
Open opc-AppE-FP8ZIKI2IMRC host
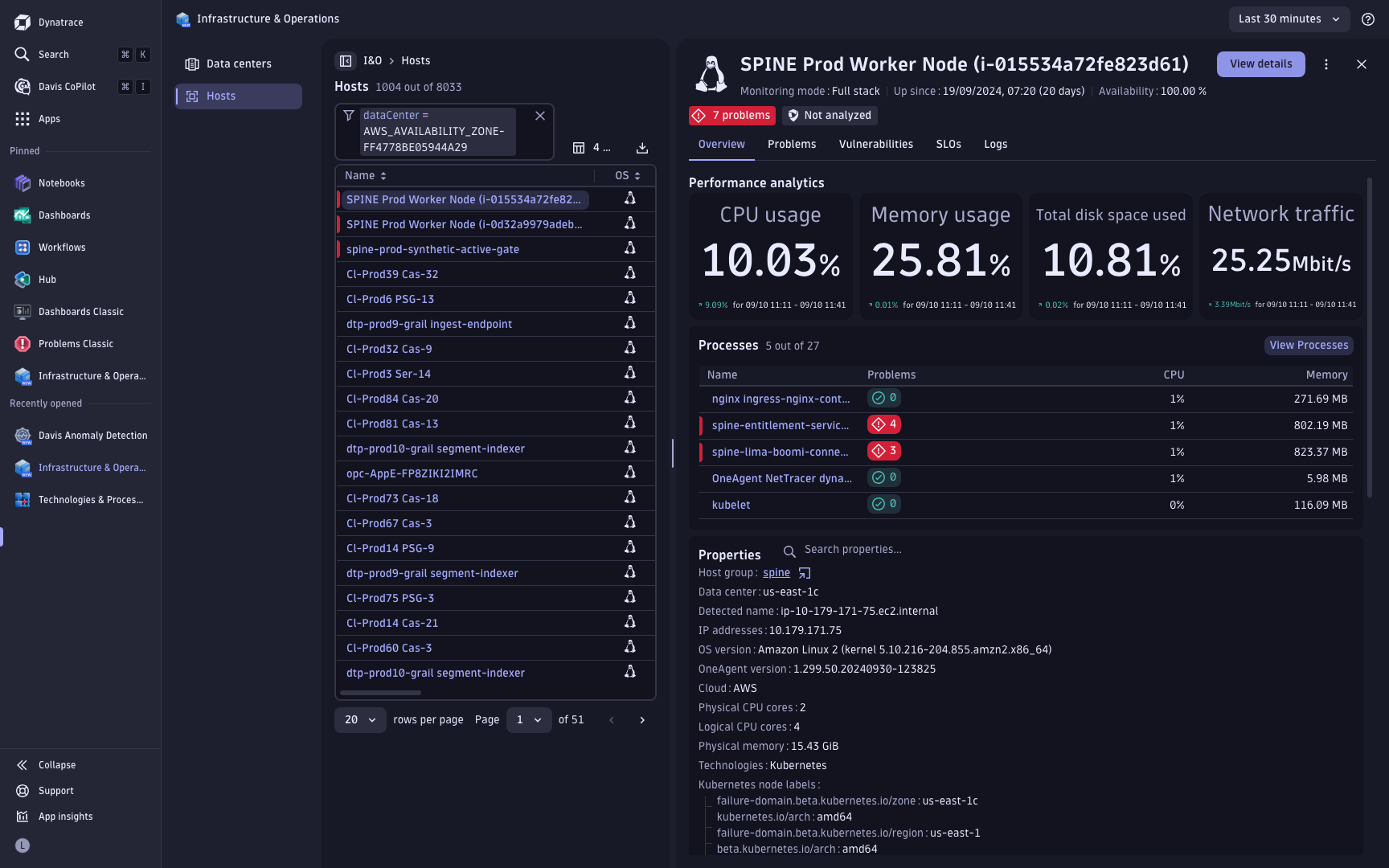[412, 474]
